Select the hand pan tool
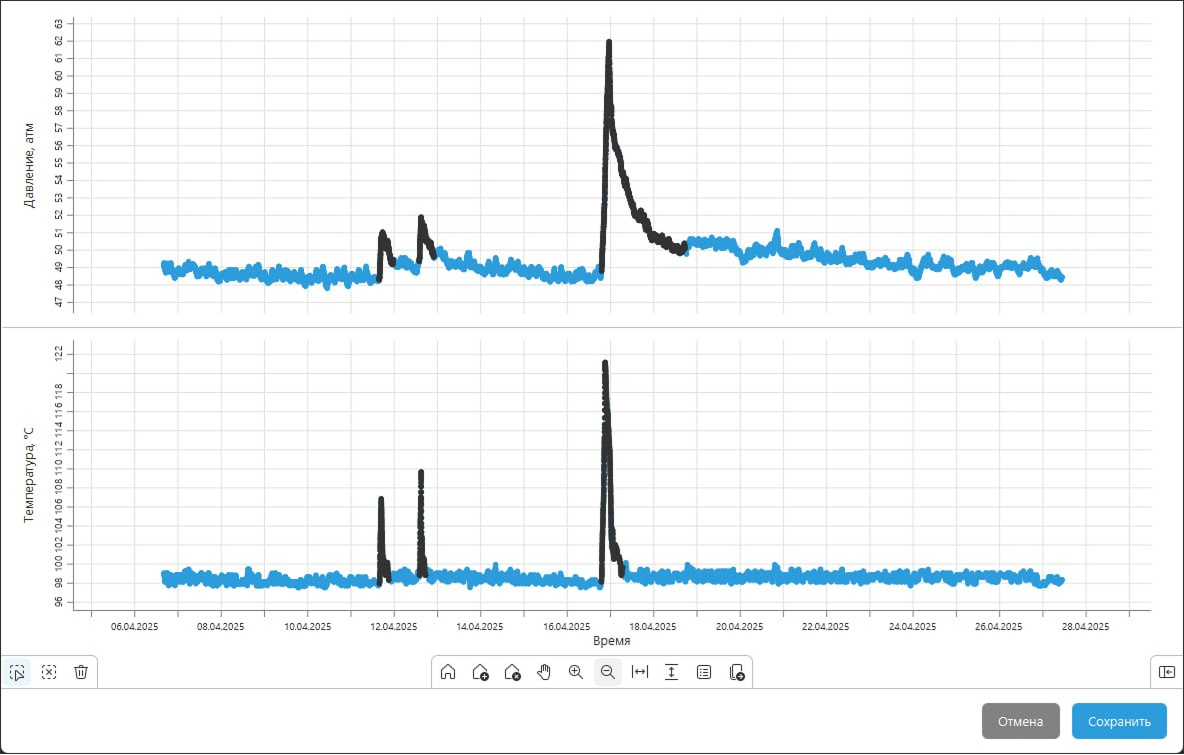1184x755 pixels. pos(544,672)
